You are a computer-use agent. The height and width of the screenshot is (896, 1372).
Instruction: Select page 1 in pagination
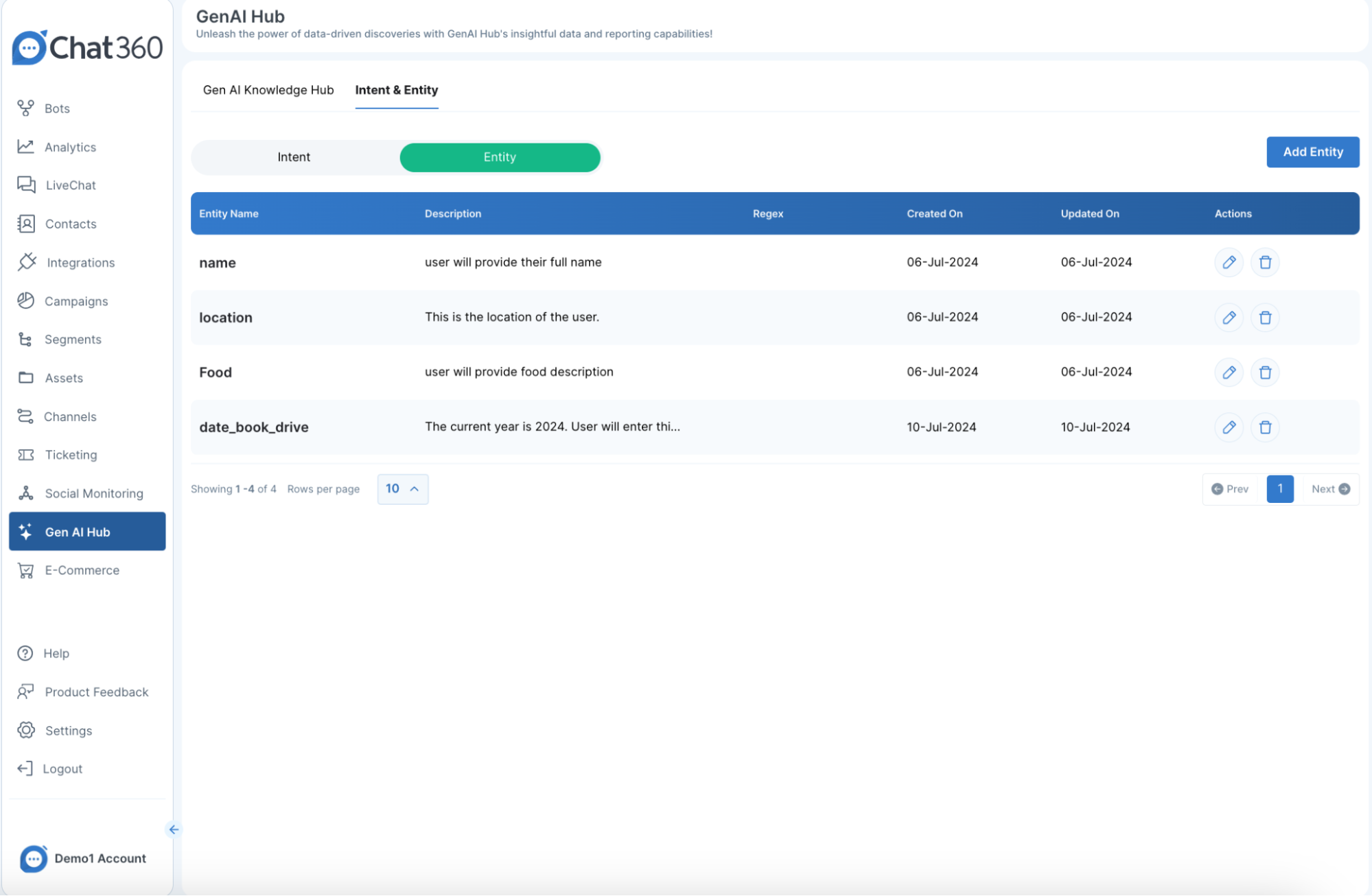(x=1280, y=488)
